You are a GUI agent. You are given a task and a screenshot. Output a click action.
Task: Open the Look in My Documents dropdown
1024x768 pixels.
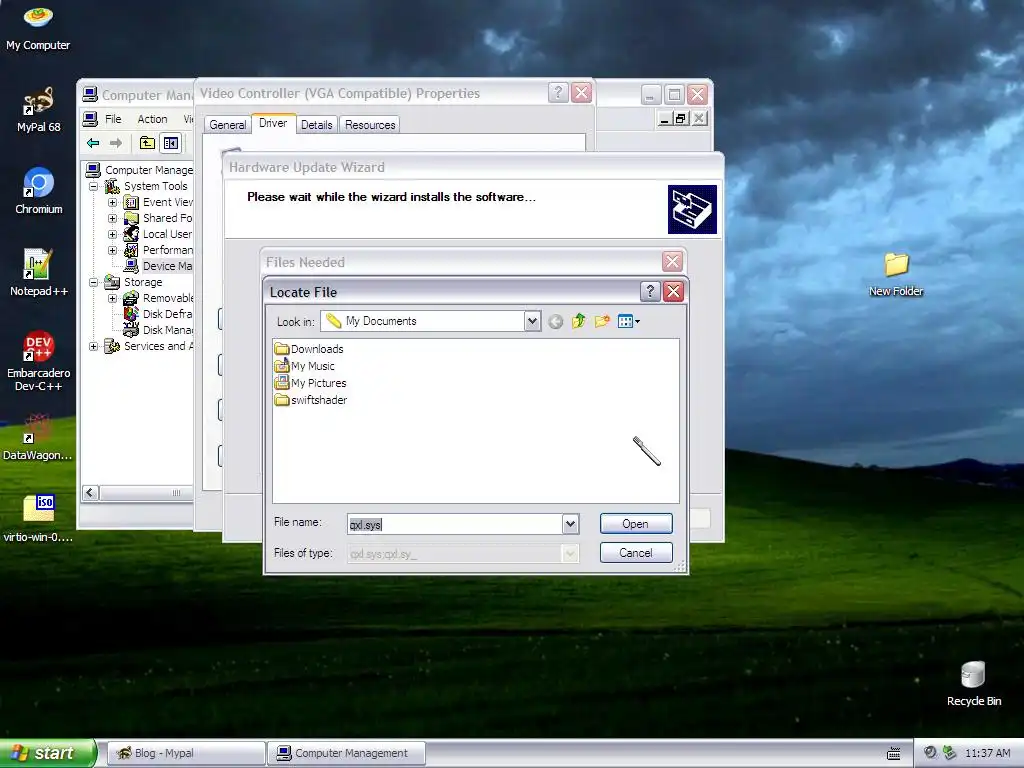click(532, 321)
